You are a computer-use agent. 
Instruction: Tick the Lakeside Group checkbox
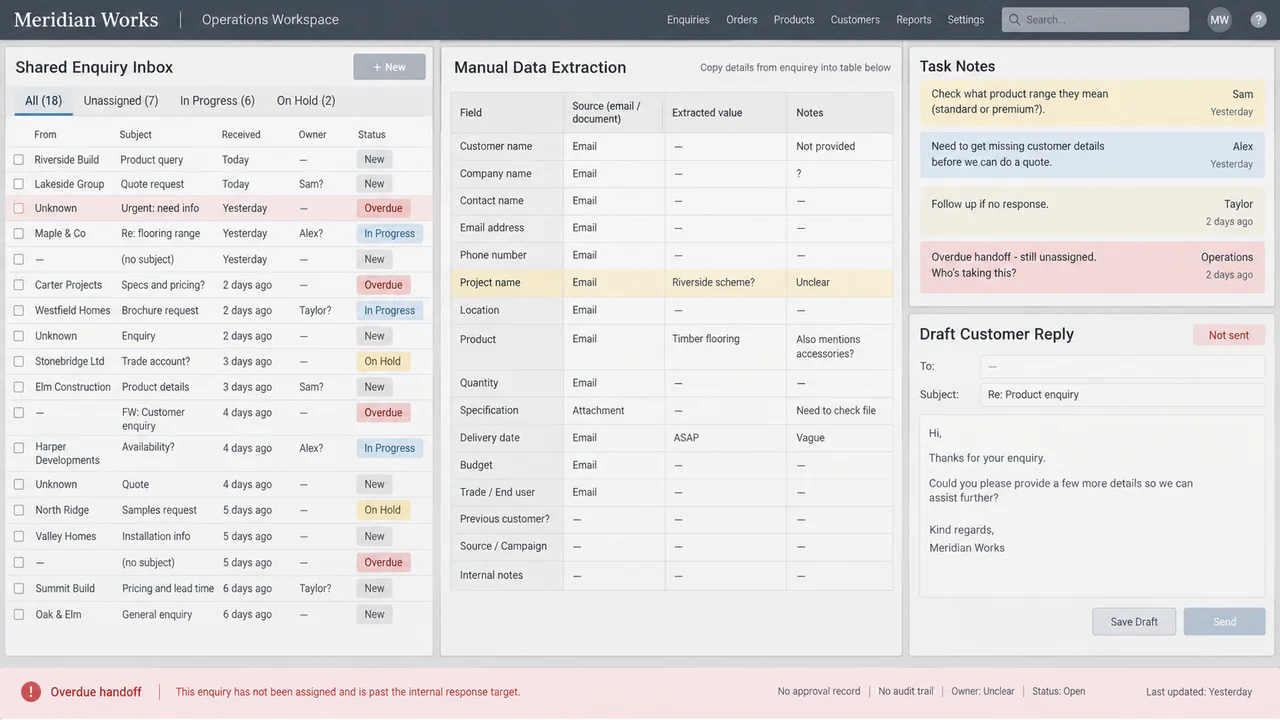tap(18, 184)
